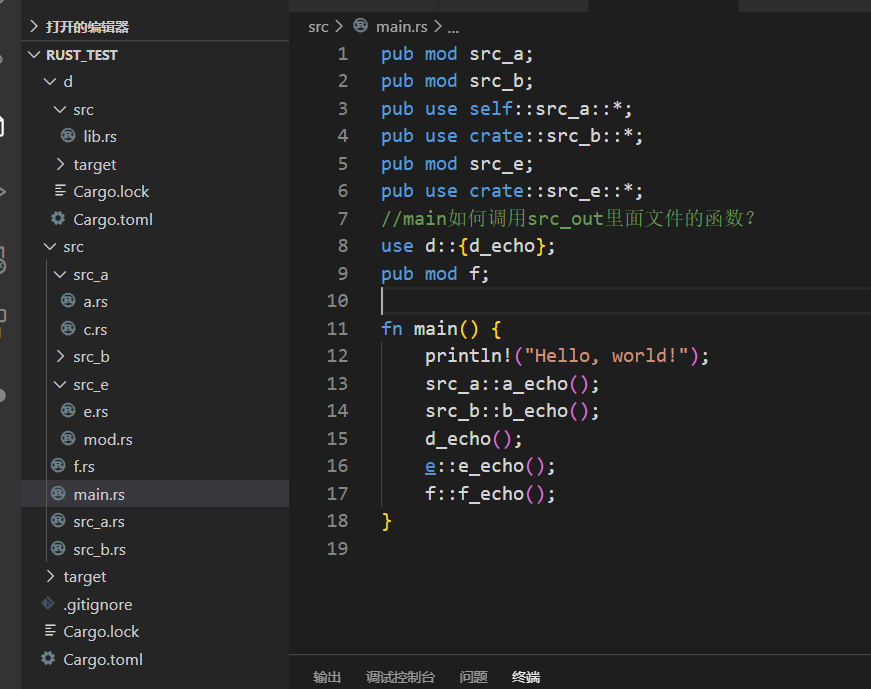
Task: Click the src breadcrumb link
Action: pyautogui.click(x=317, y=27)
